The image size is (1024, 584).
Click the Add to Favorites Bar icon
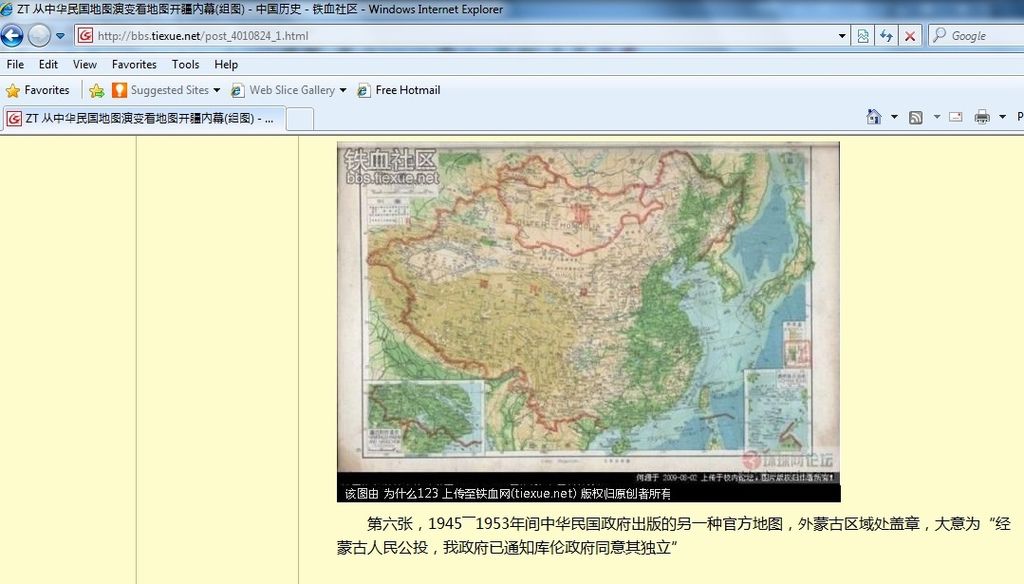[97, 90]
